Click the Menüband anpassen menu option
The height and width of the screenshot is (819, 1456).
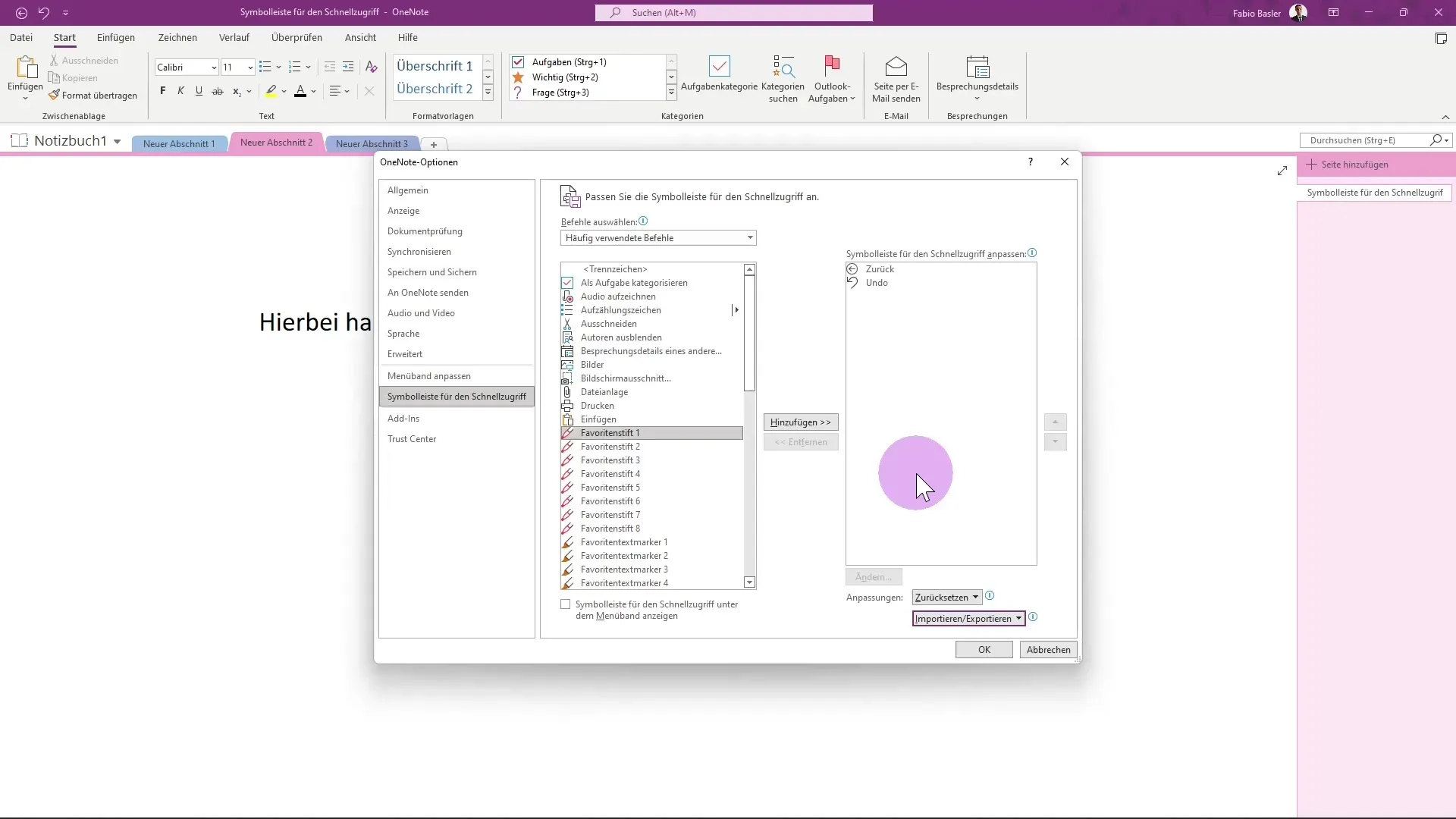click(430, 376)
